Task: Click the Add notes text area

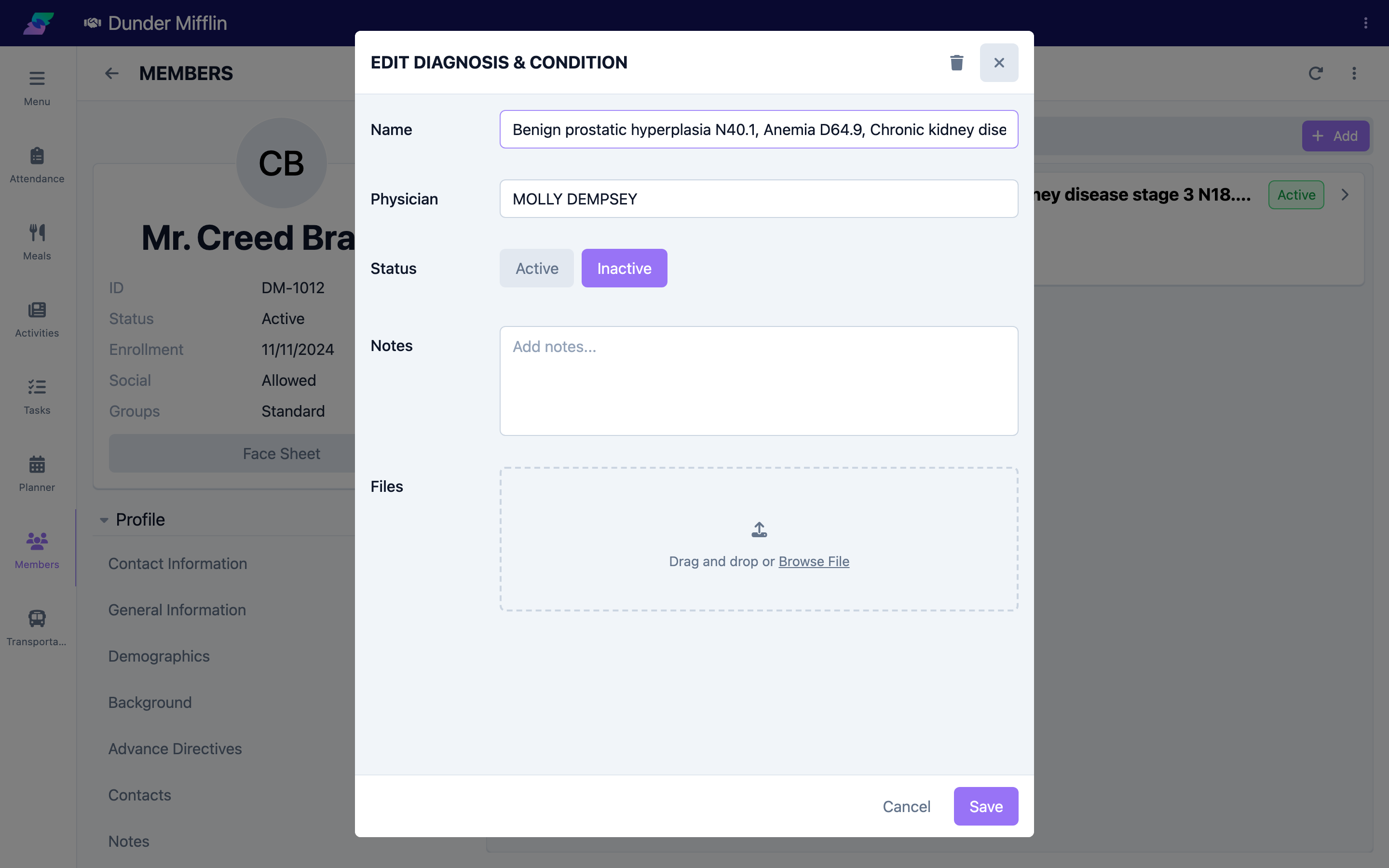Action: 759,381
